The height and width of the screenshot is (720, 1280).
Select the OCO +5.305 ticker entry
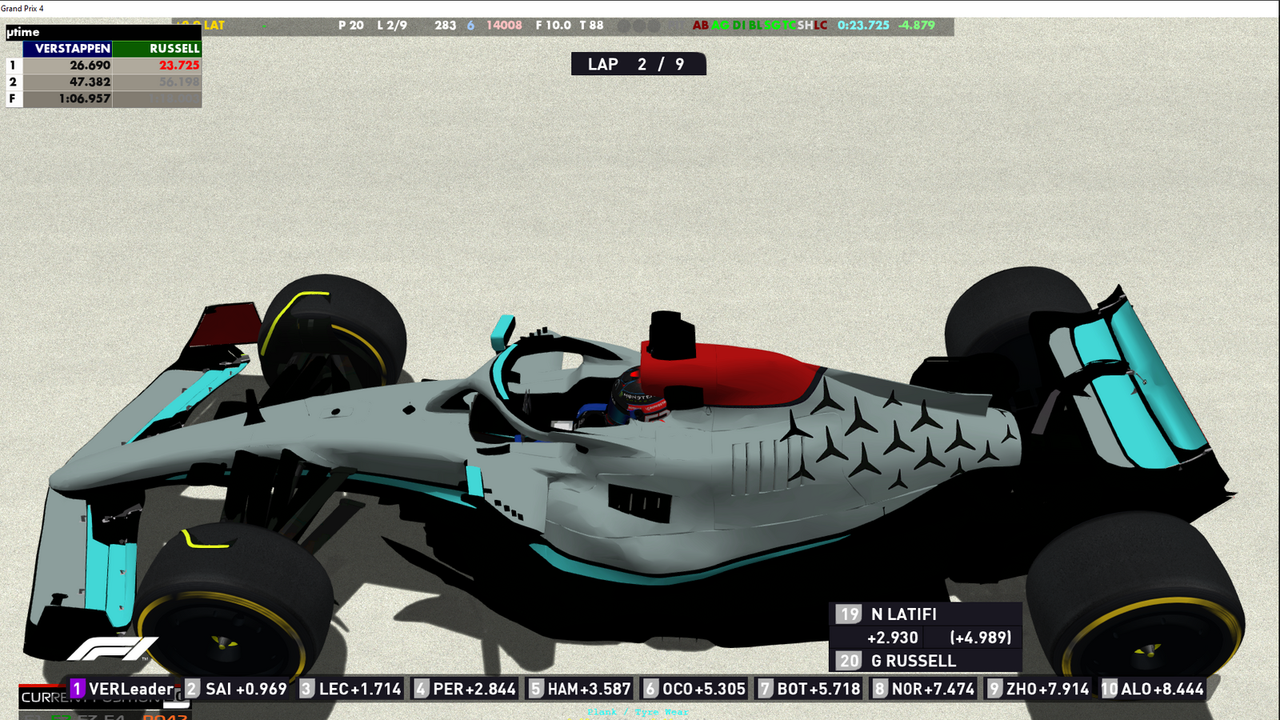[695, 688]
